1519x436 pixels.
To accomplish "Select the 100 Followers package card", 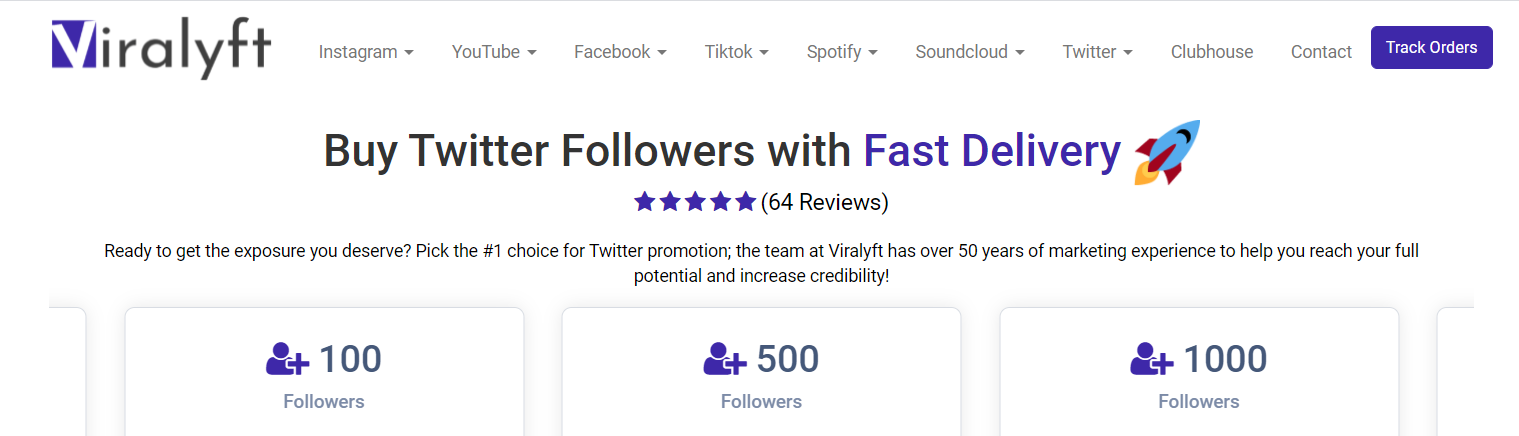I will pos(324,372).
